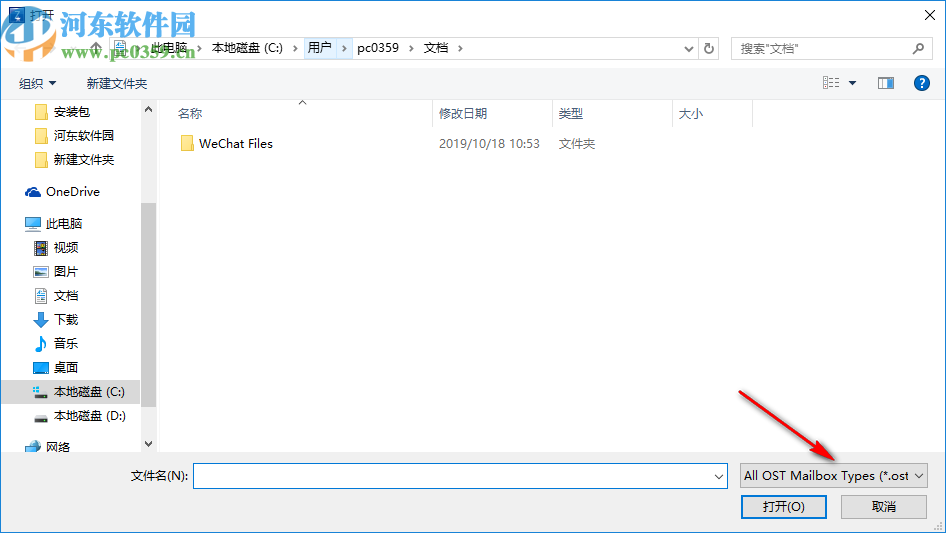This screenshot has height=533, width=946.
Task: Expand the address bar history dropdown
Action: click(x=688, y=49)
